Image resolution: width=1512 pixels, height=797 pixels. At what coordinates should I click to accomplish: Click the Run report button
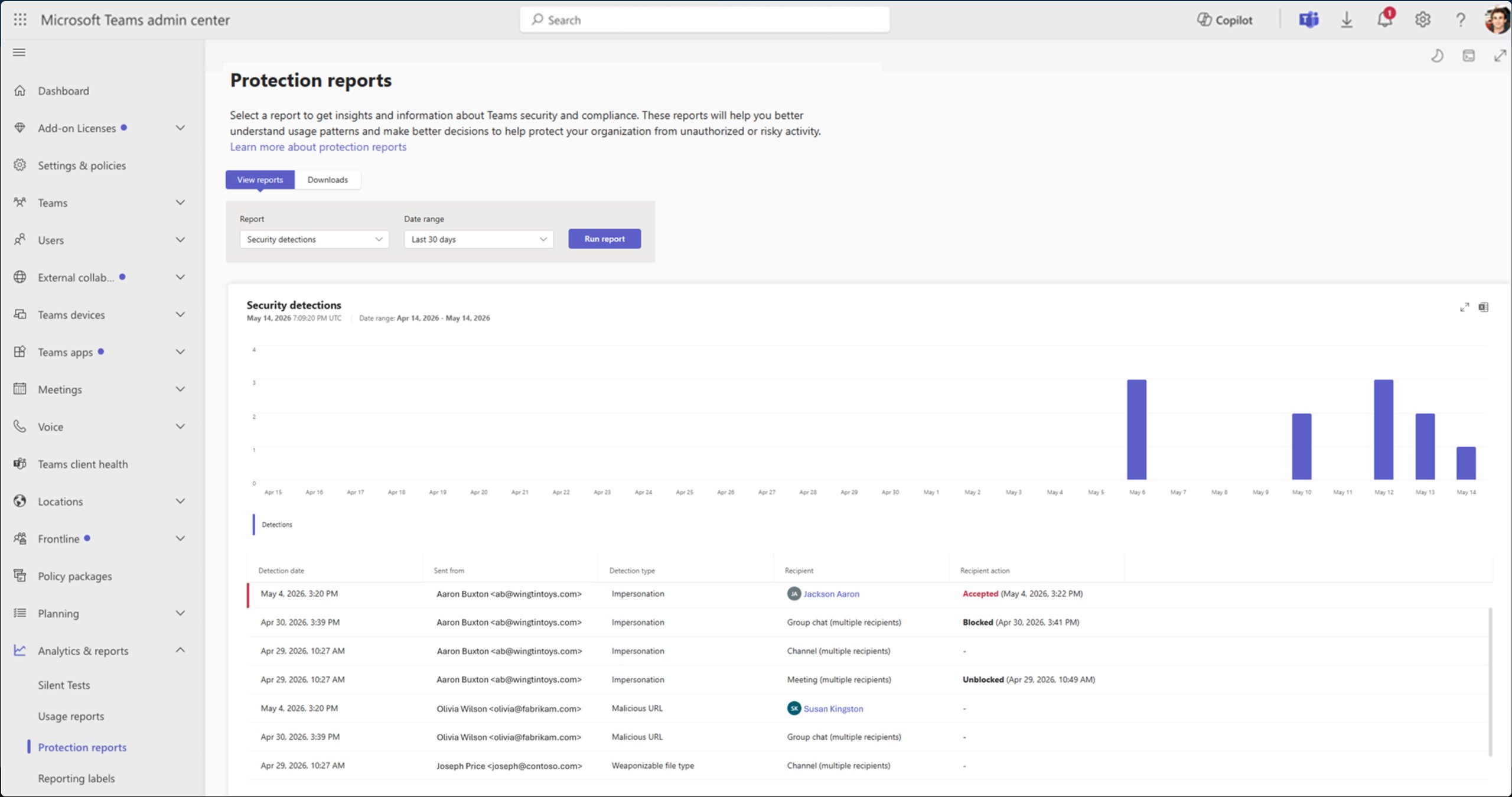click(x=604, y=239)
